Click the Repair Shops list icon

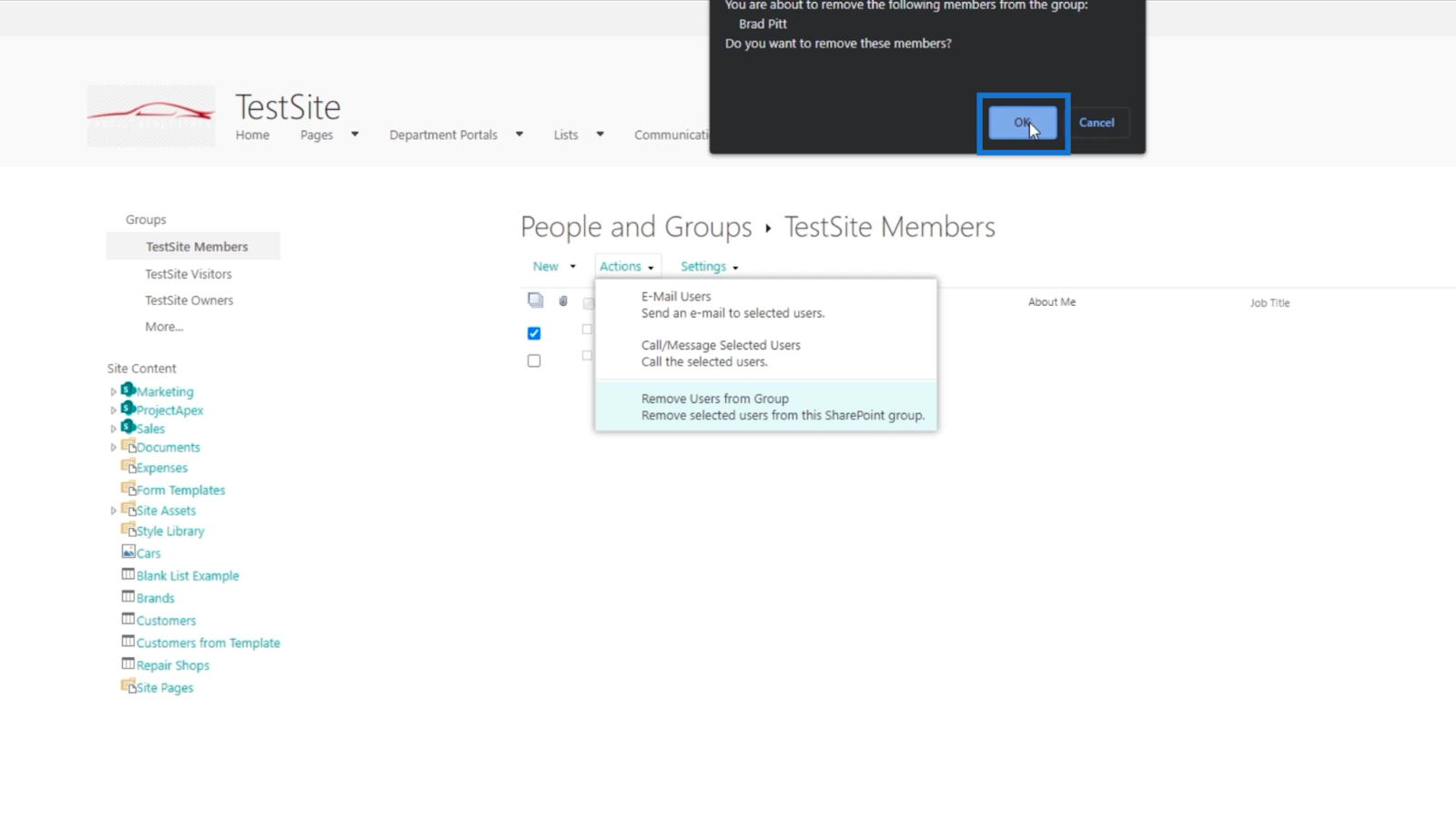128,663
